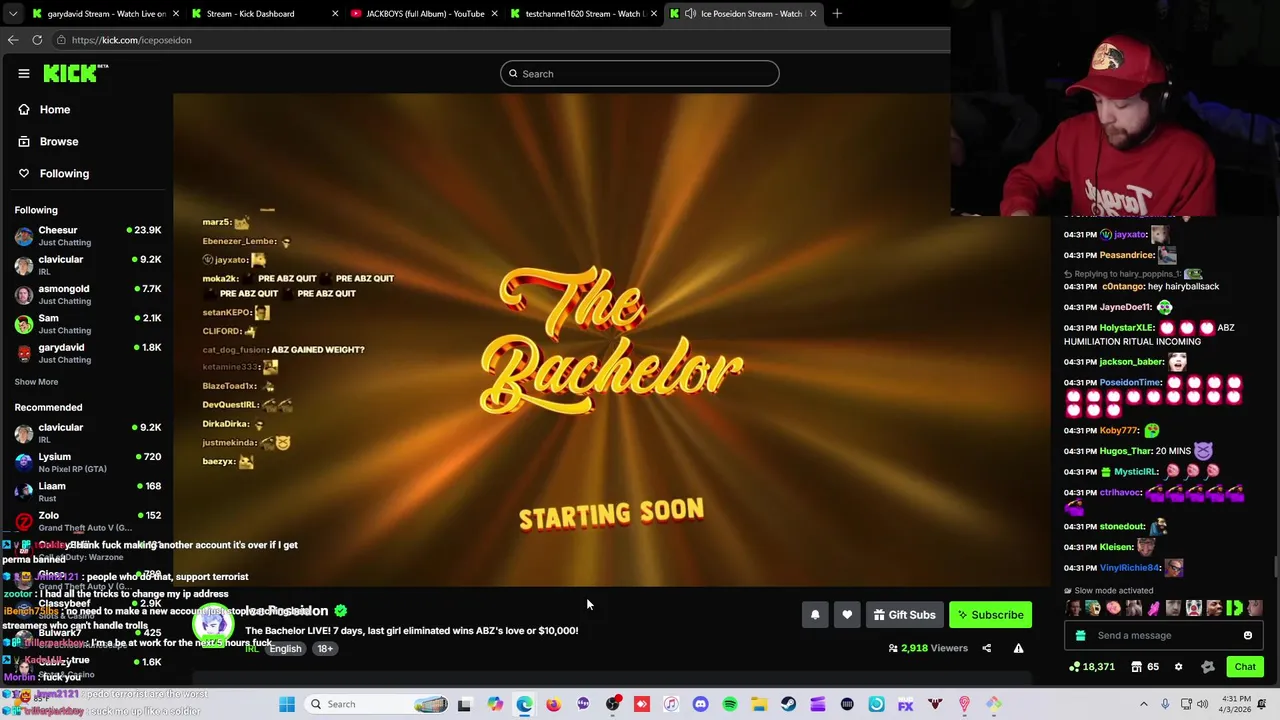The width and height of the screenshot is (1280, 720).
Task: Click the badge icon beside Chat button
Action: click(x=1207, y=667)
